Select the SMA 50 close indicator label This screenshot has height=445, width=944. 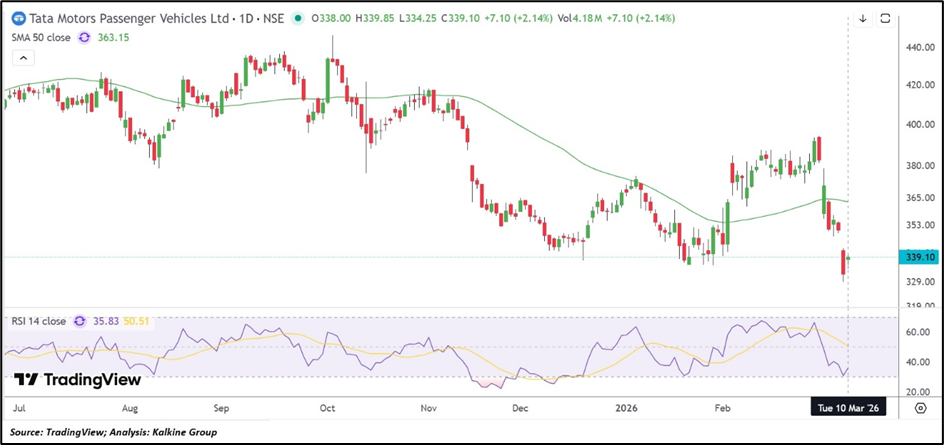(x=38, y=37)
